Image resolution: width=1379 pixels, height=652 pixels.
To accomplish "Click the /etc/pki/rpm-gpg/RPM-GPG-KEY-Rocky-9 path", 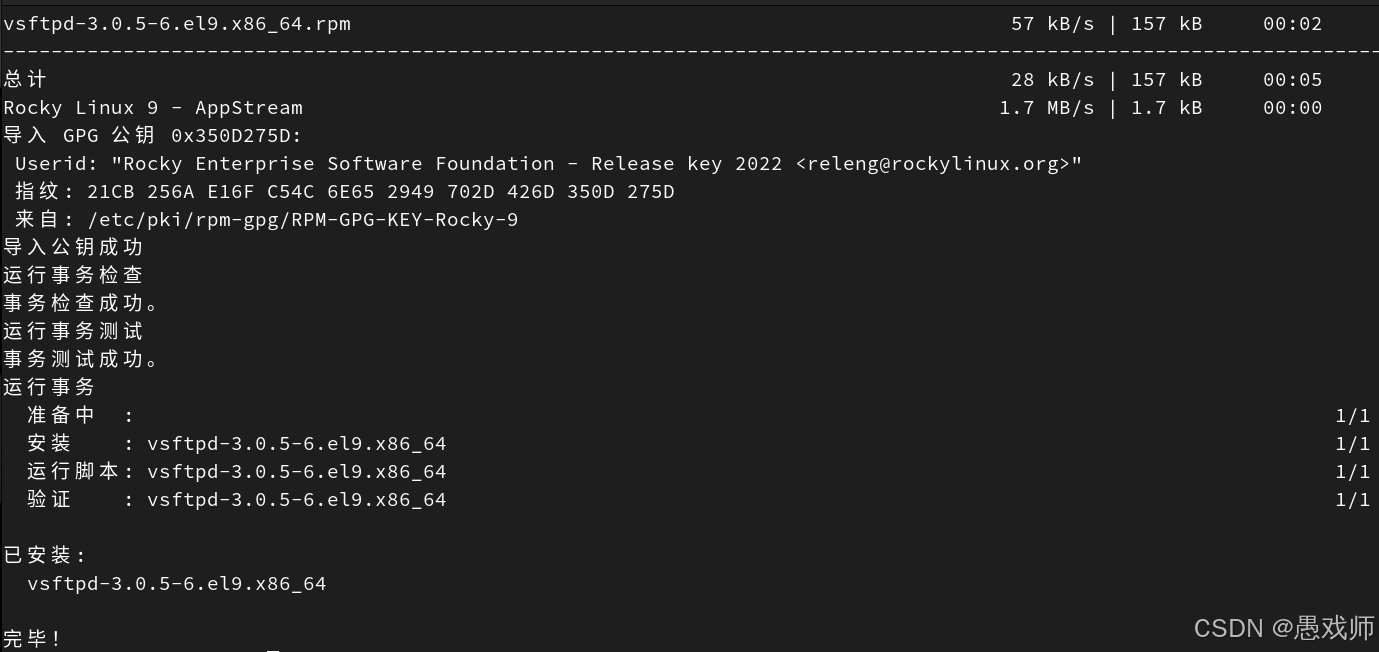I will tap(303, 220).
